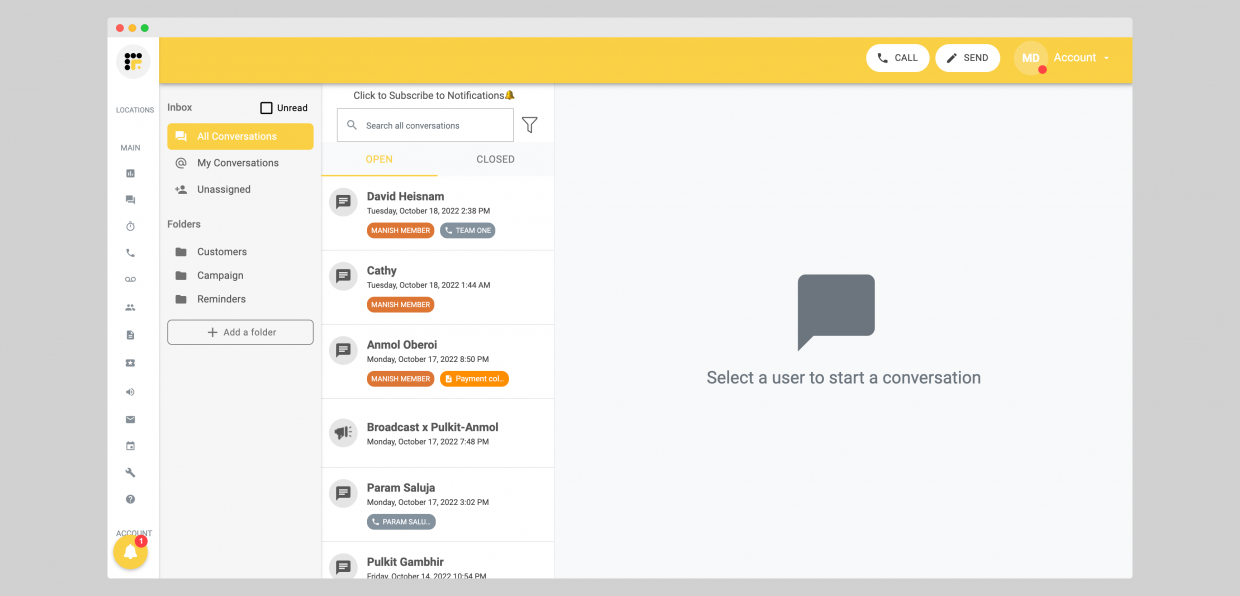This screenshot has height=596, width=1240.
Task: Click the Search all conversations field
Action: (424, 124)
